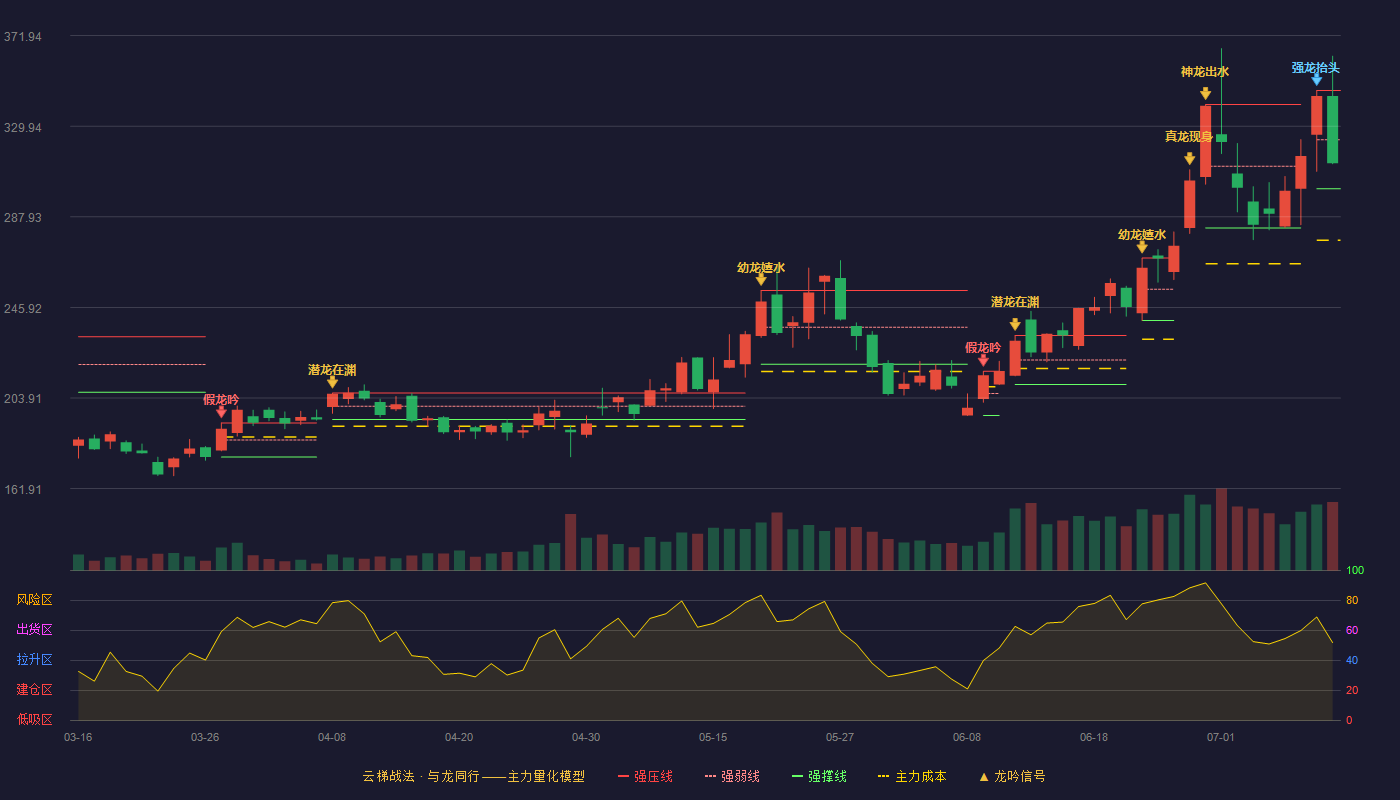Click the red 假龙吟 arrow in March
Screen dimensions: 1400x800
pyautogui.click(x=221, y=411)
